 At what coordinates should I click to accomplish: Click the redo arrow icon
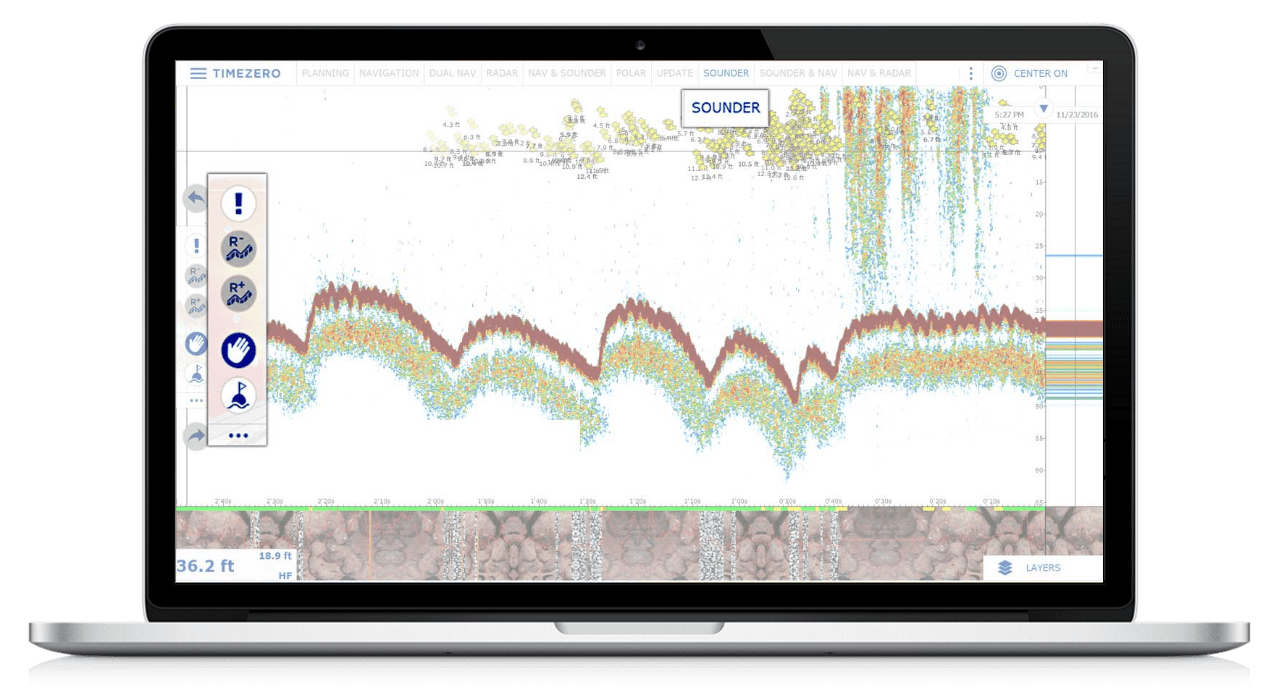[x=196, y=436]
